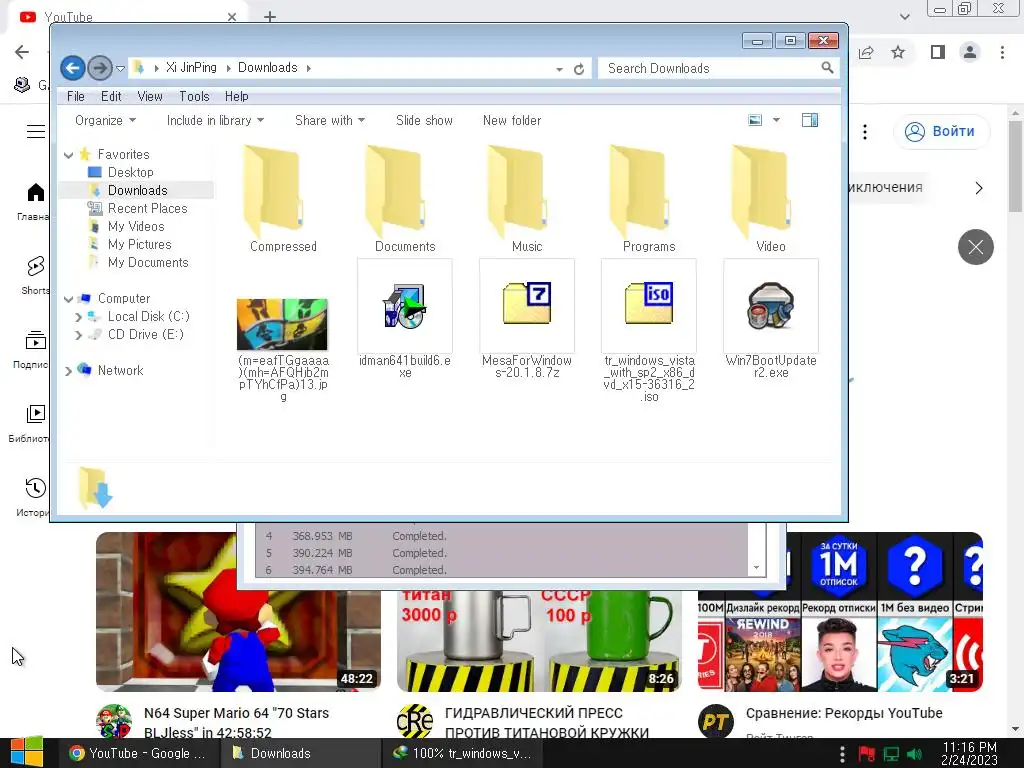This screenshot has width=1024, height=768.
Task: Open the Edit menu
Action: click(x=111, y=96)
